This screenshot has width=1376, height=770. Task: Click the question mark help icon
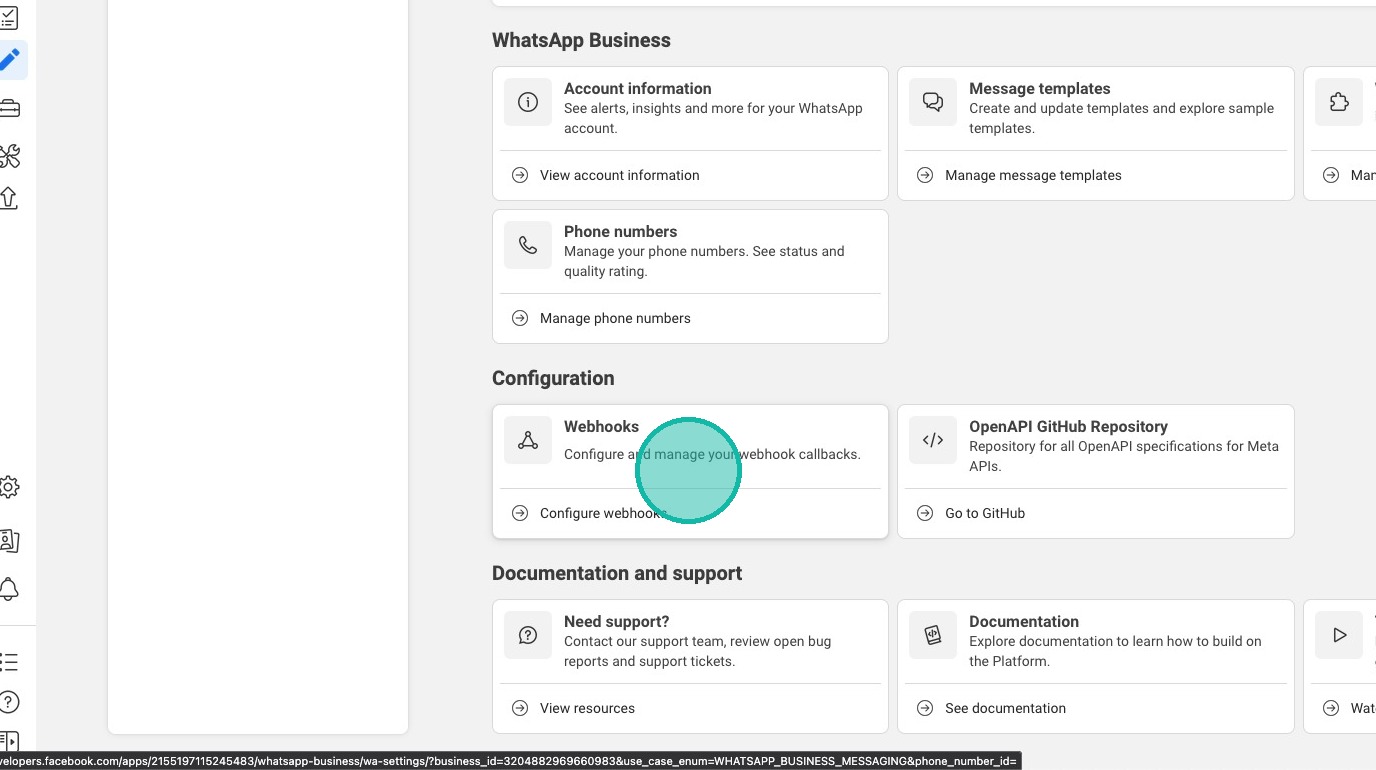pos(9,702)
